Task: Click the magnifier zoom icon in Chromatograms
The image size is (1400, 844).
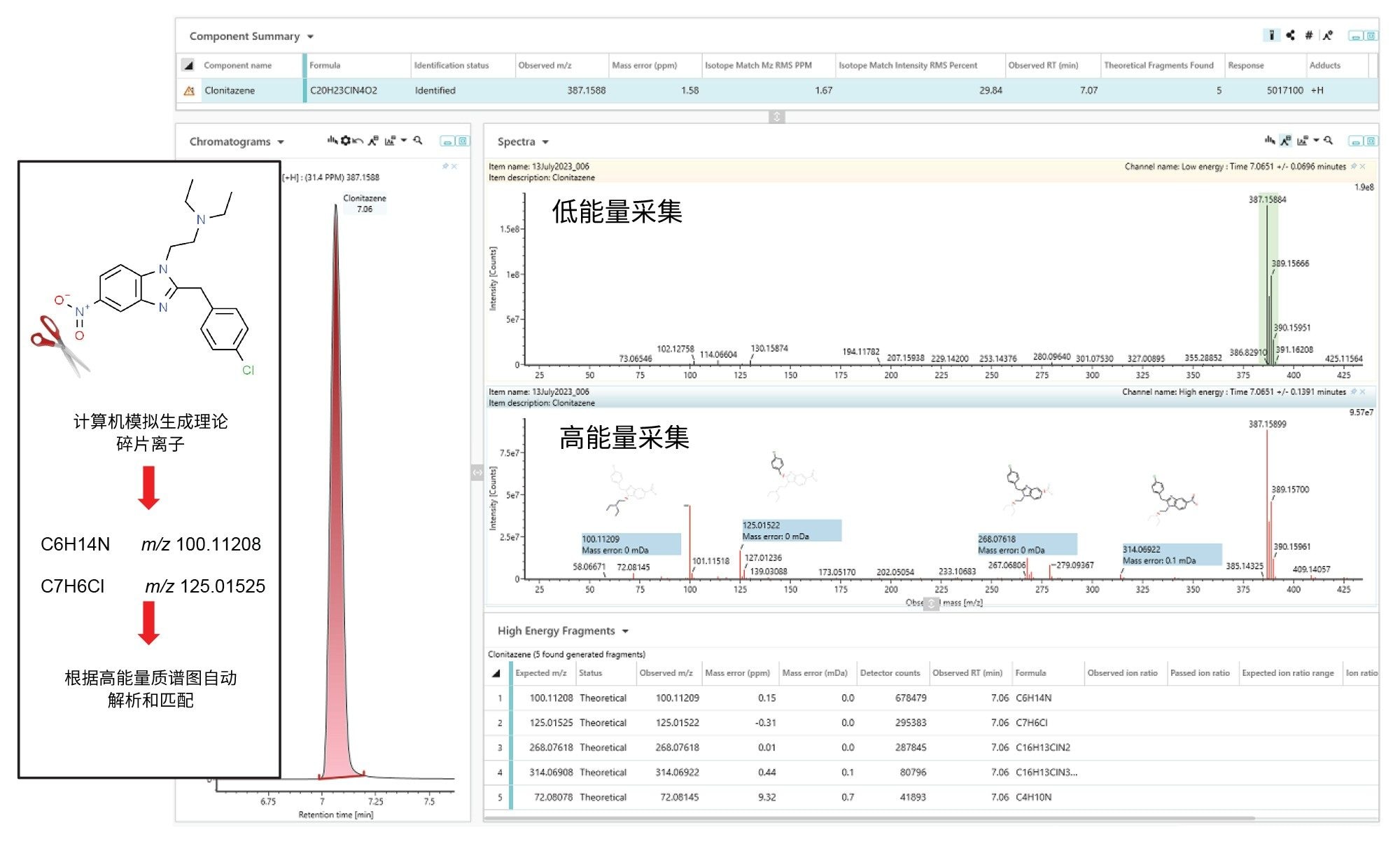Action: (419, 141)
